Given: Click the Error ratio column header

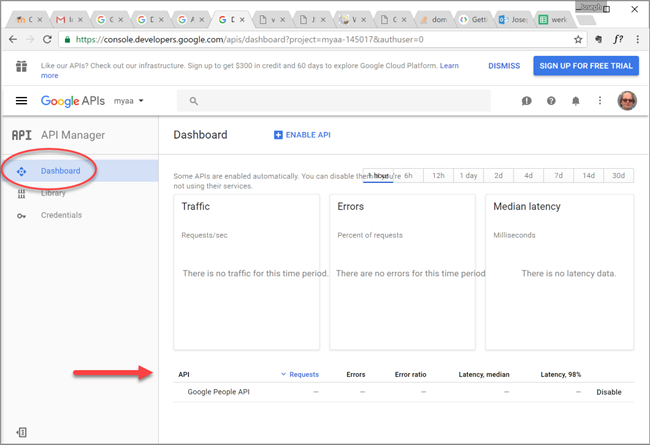Looking at the screenshot, I should tap(410, 374).
